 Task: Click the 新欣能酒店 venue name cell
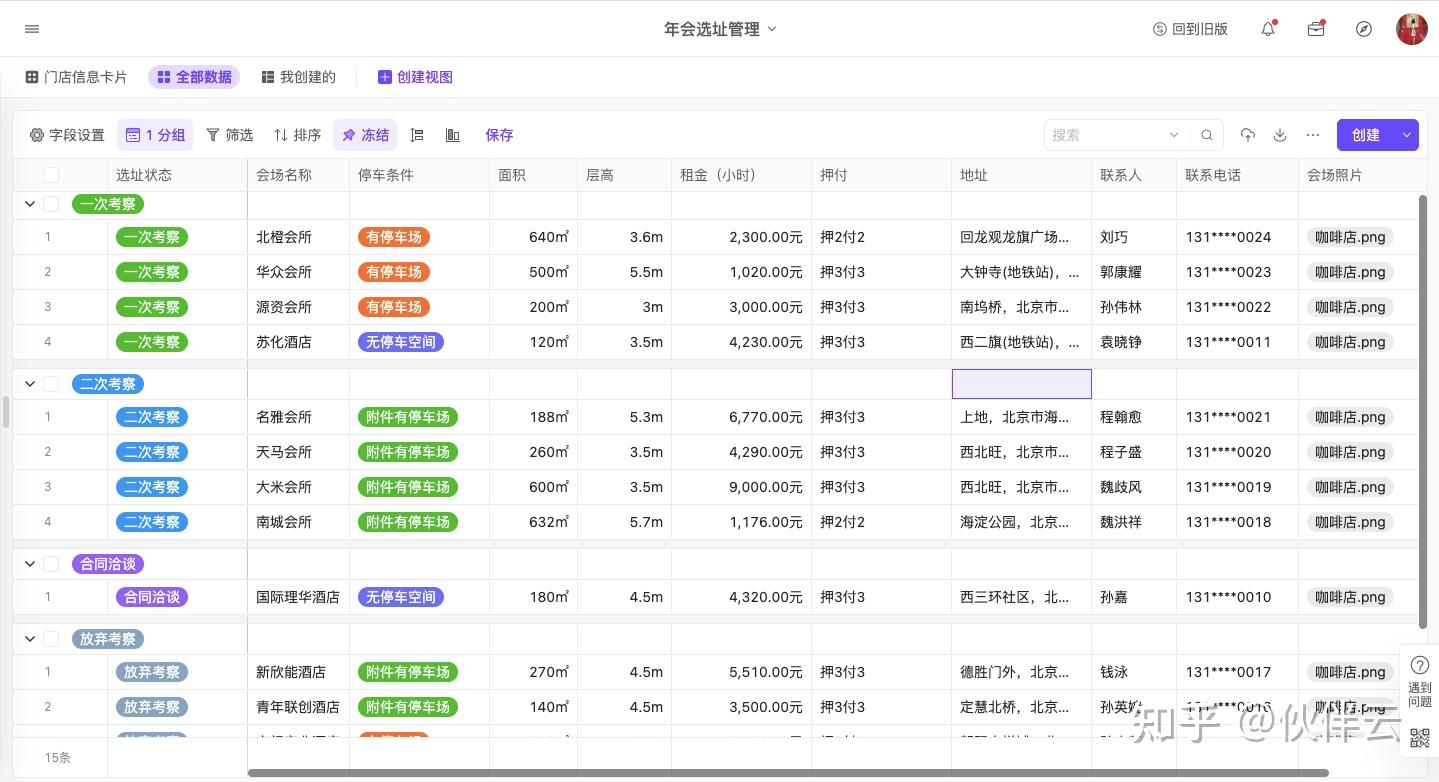pos(299,672)
